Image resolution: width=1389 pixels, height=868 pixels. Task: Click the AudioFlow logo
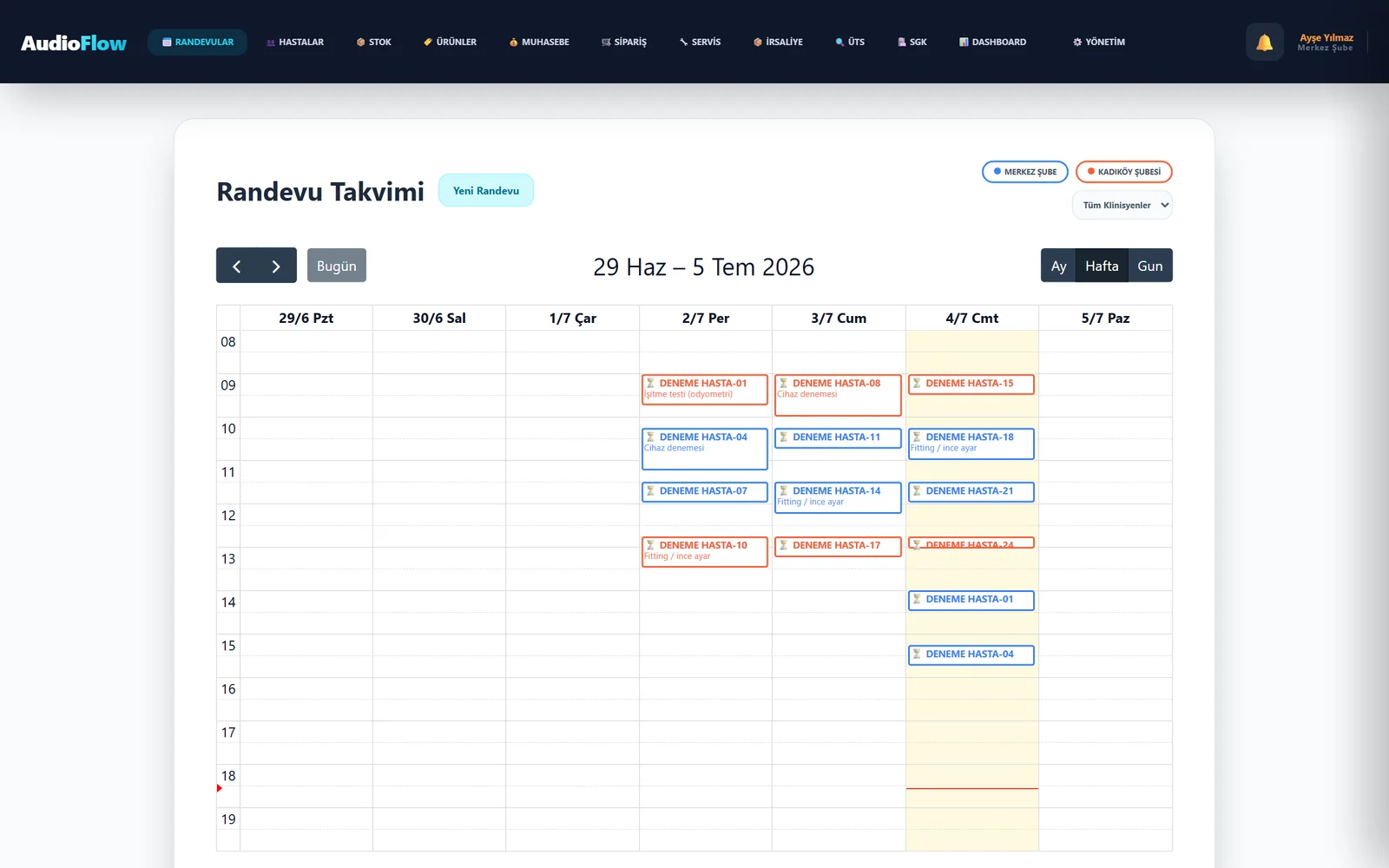click(74, 43)
